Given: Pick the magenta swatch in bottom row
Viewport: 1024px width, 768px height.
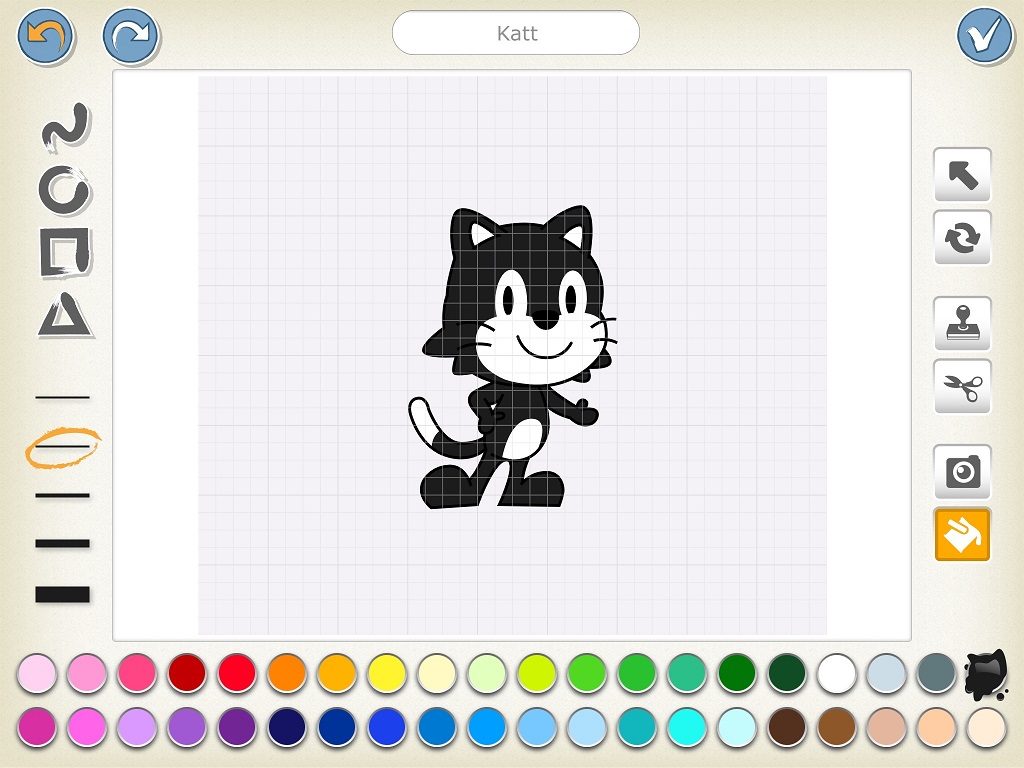Looking at the screenshot, I should tap(37, 727).
